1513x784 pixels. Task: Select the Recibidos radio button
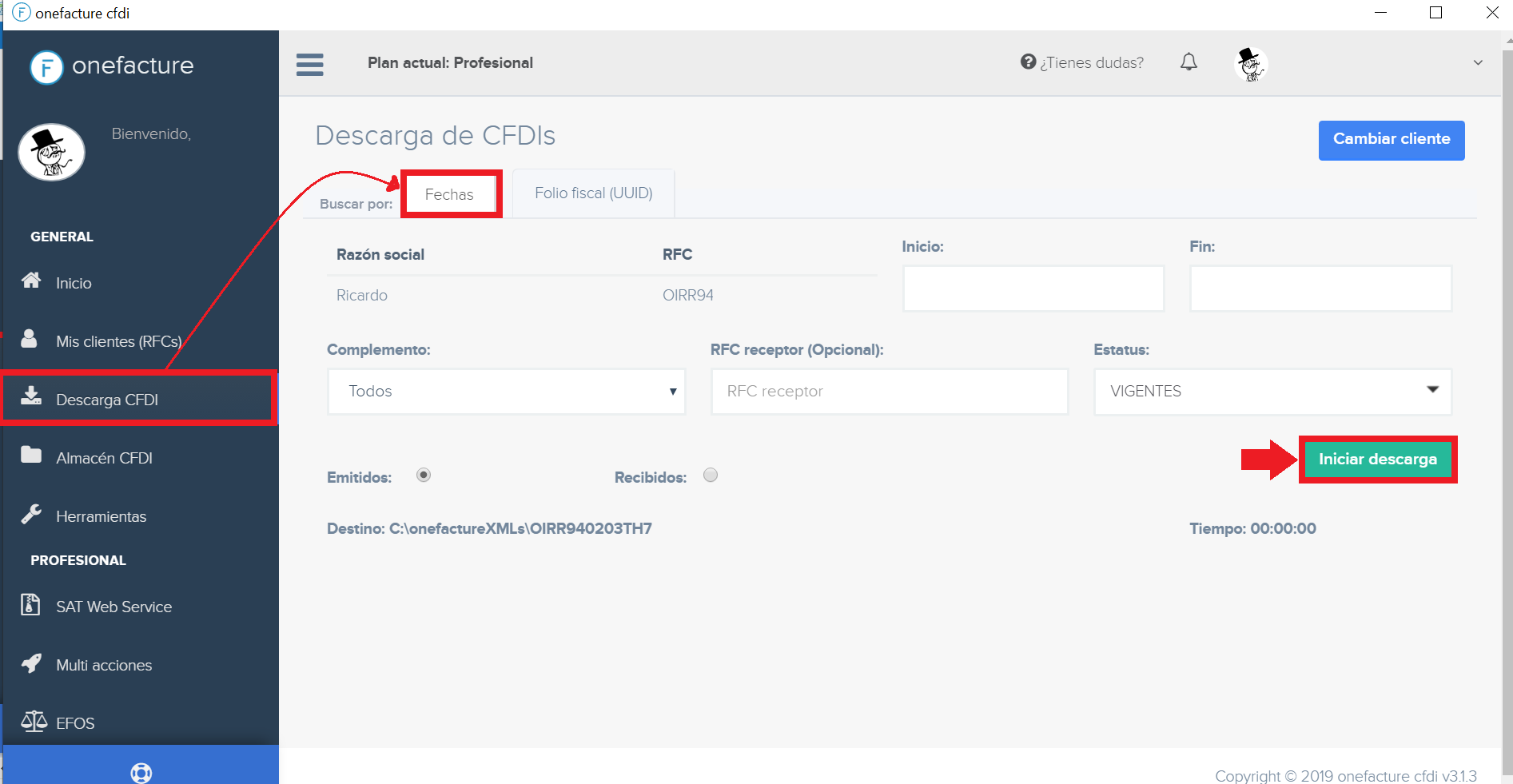point(710,475)
